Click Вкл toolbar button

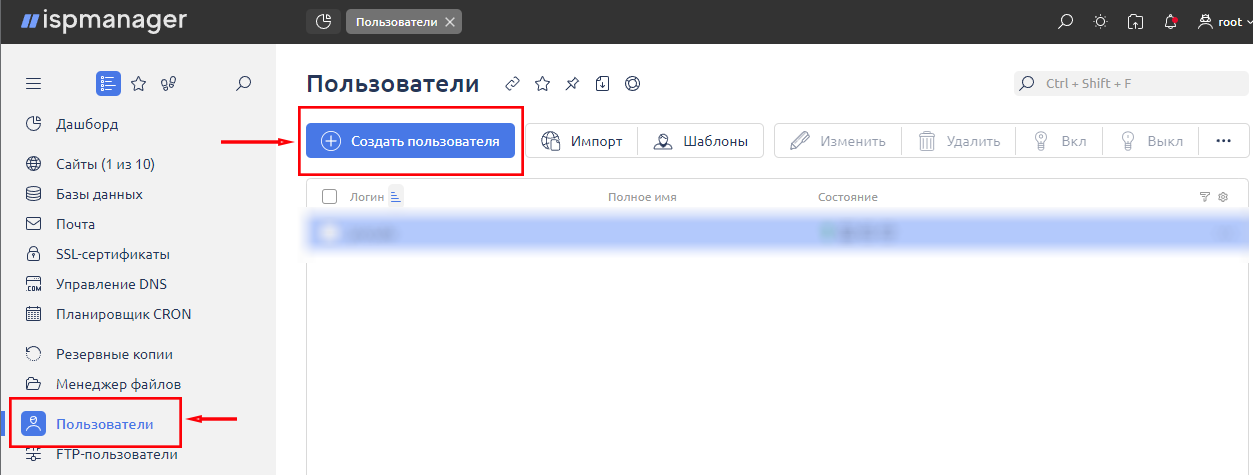[x=1060, y=141]
